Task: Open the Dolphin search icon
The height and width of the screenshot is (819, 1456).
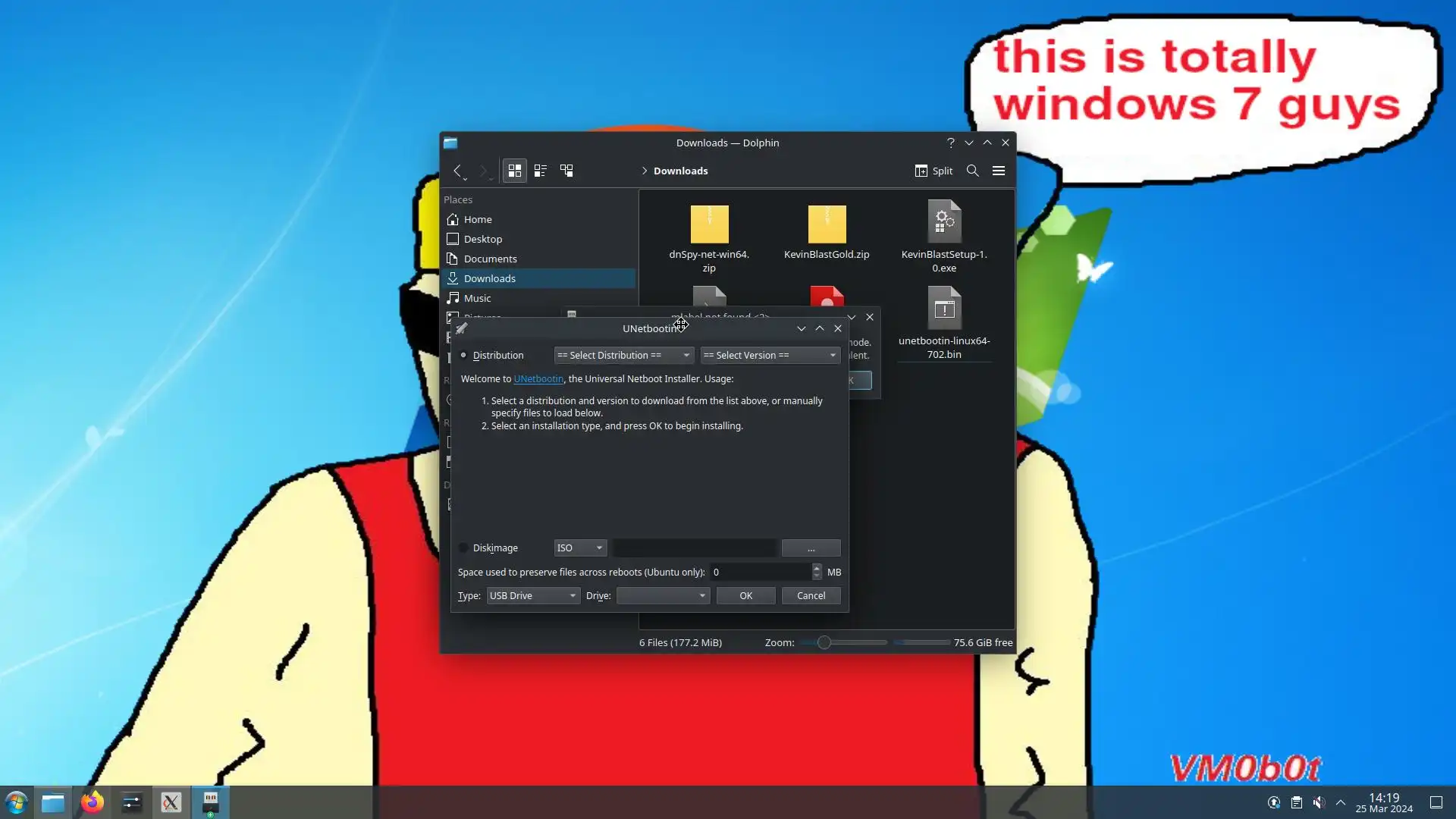Action: tap(972, 171)
